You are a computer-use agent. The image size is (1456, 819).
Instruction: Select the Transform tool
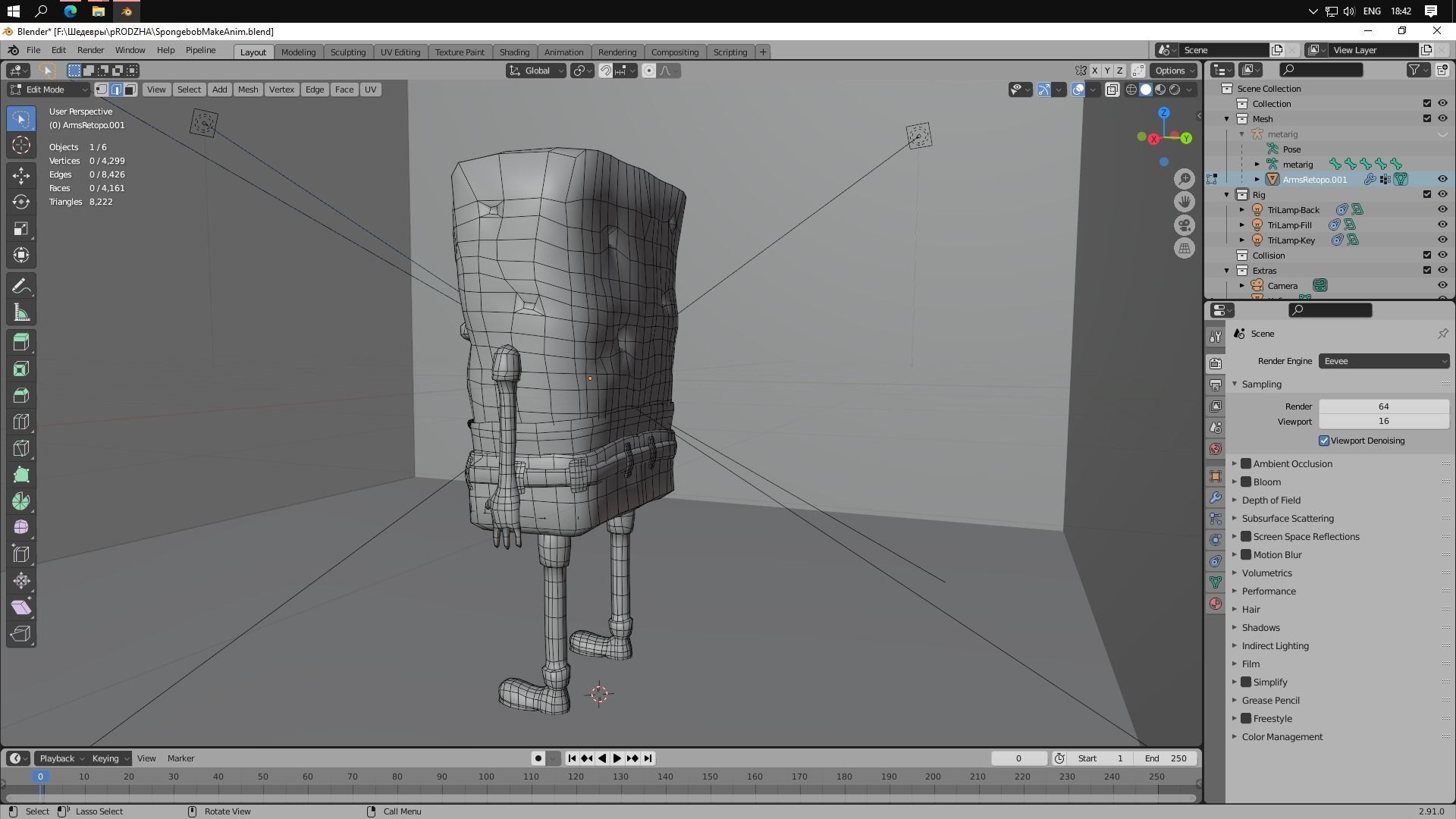pos(21,255)
